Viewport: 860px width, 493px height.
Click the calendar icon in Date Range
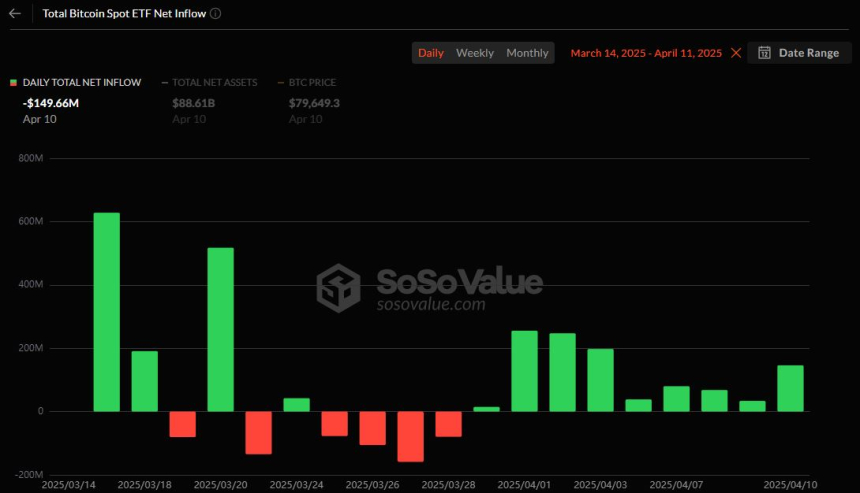coord(764,53)
